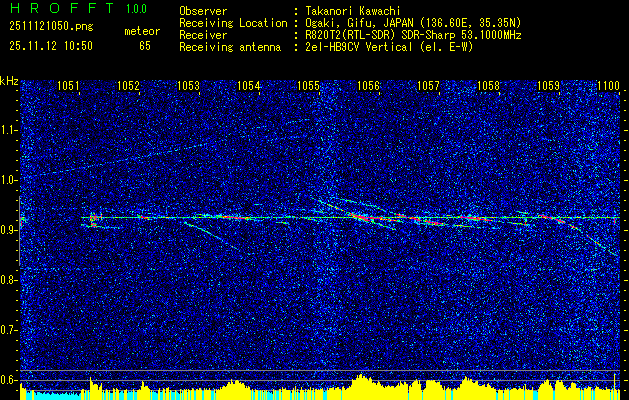The image size is (629, 400).
Task: Click the 1.0 kHz frequency label
Action: 9,180
